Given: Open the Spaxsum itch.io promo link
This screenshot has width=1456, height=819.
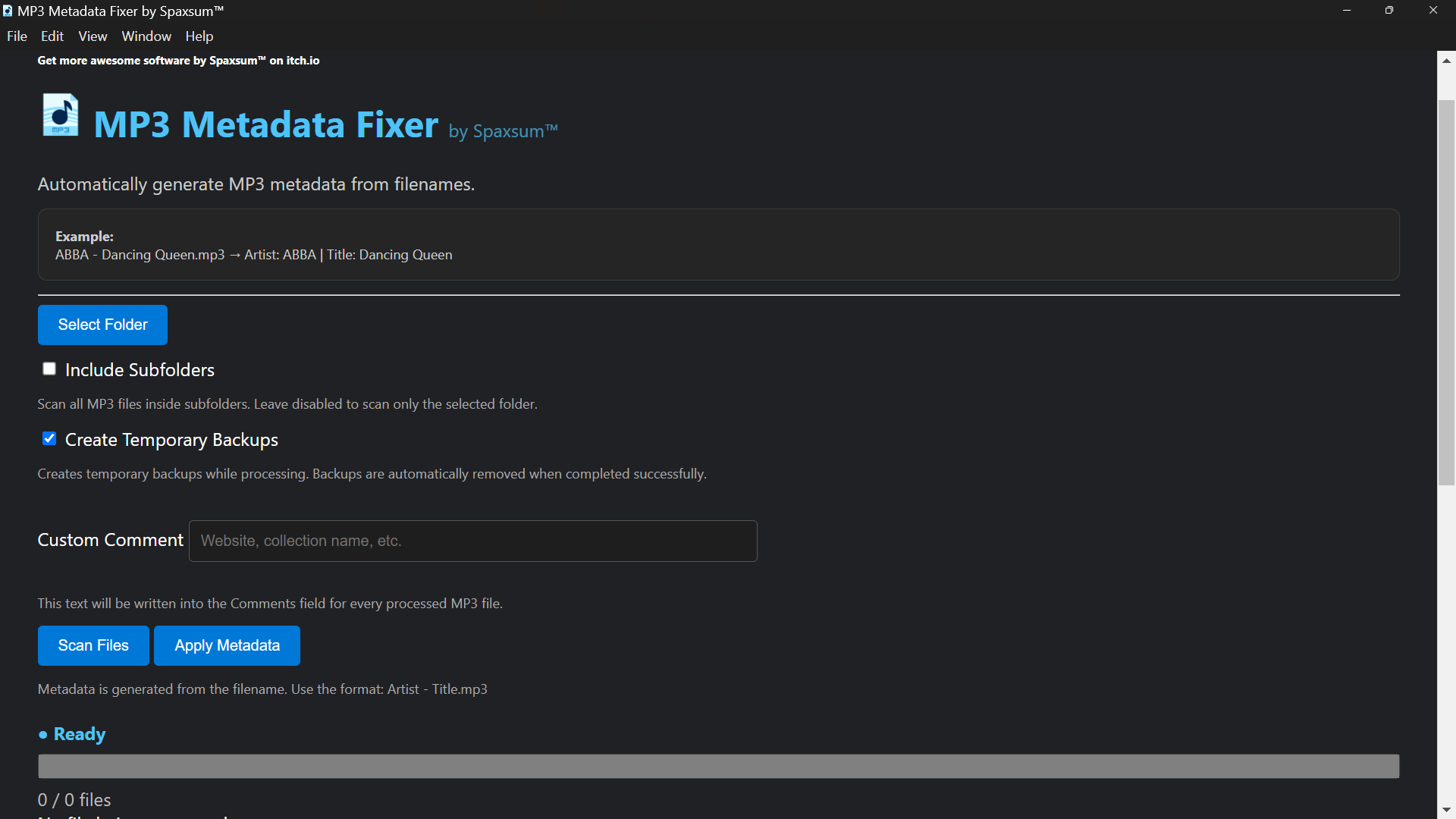Looking at the screenshot, I should (x=178, y=61).
